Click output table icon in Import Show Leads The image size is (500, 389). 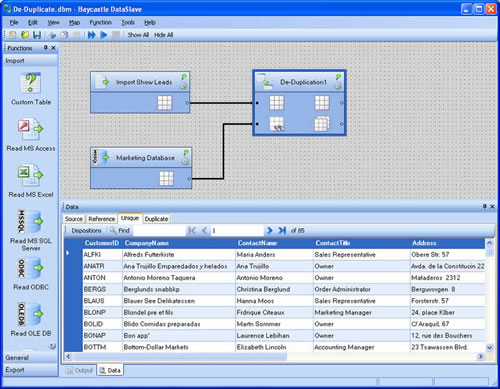coord(165,103)
